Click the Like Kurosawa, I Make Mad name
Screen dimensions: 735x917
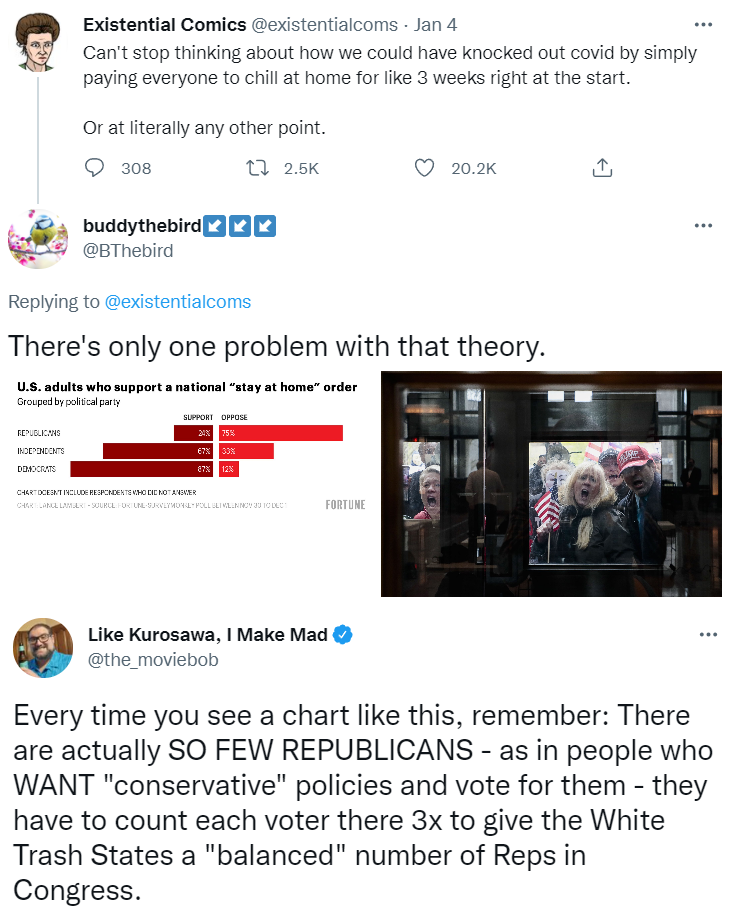point(208,635)
